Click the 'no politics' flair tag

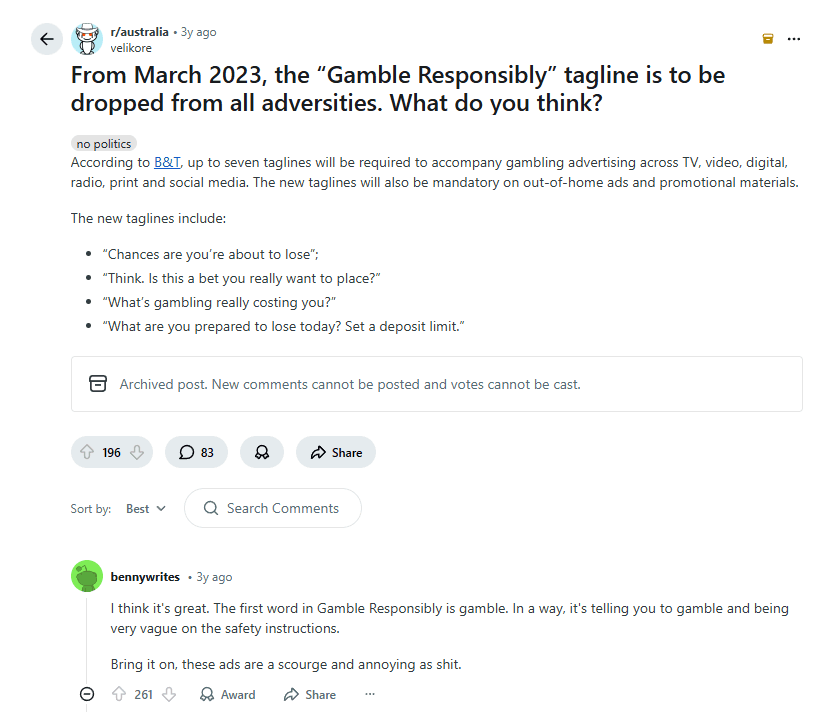coord(104,144)
